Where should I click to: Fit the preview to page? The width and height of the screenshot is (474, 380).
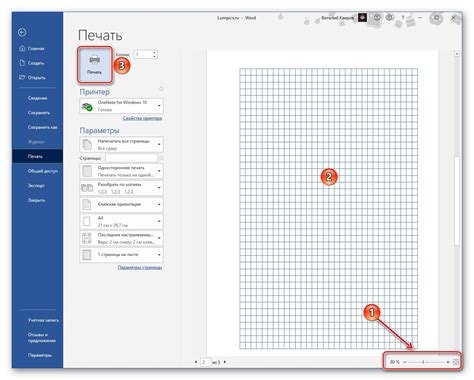[456, 362]
